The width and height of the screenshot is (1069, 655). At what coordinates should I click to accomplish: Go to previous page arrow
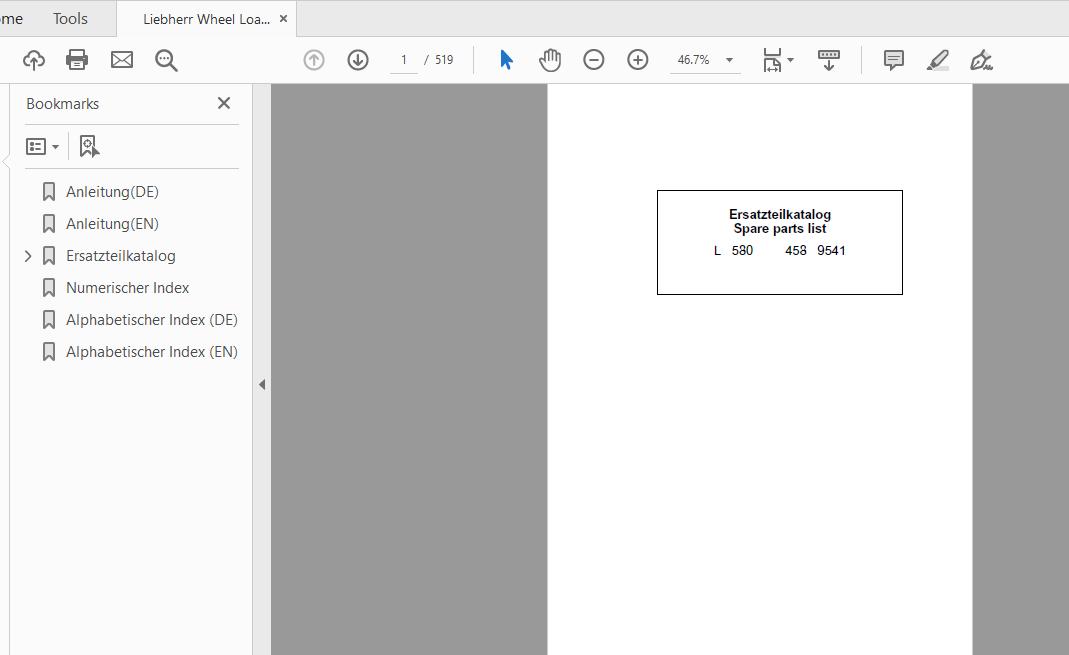coord(314,60)
